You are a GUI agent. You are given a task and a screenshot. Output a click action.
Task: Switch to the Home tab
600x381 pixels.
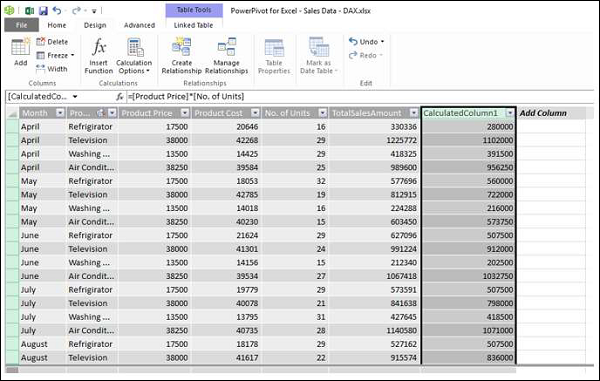57,25
